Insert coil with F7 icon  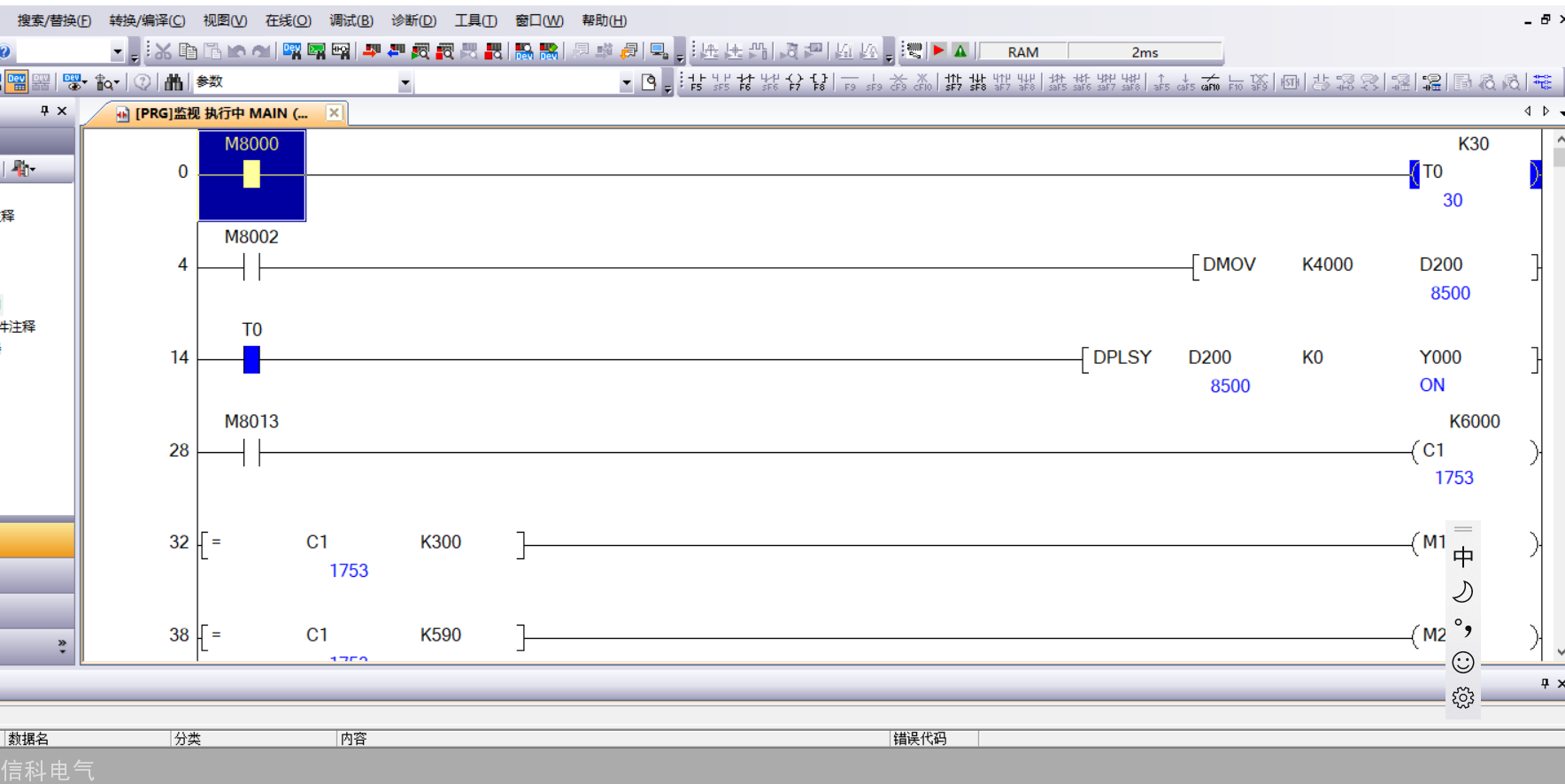(x=794, y=82)
